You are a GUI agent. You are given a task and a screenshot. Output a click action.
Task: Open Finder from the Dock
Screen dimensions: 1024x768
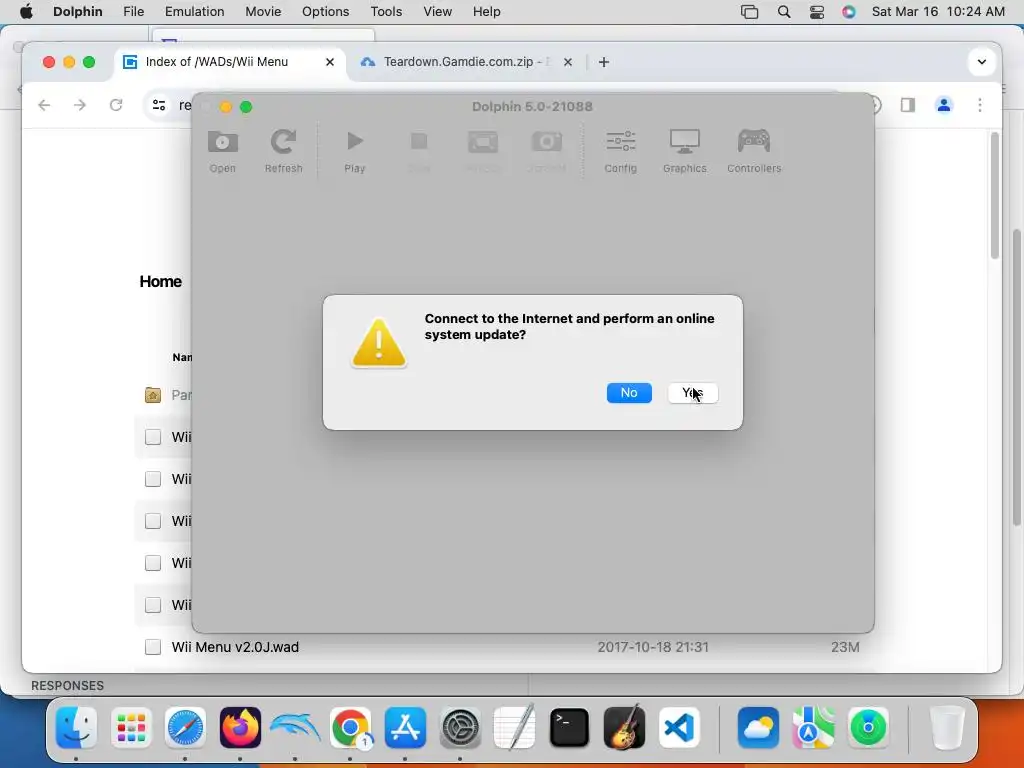(x=76, y=728)
